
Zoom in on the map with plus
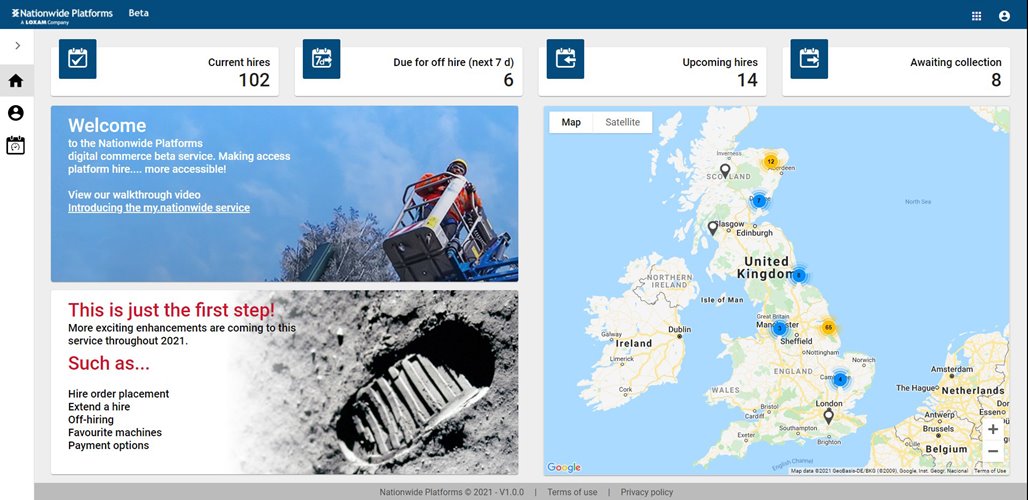[993, 429]
